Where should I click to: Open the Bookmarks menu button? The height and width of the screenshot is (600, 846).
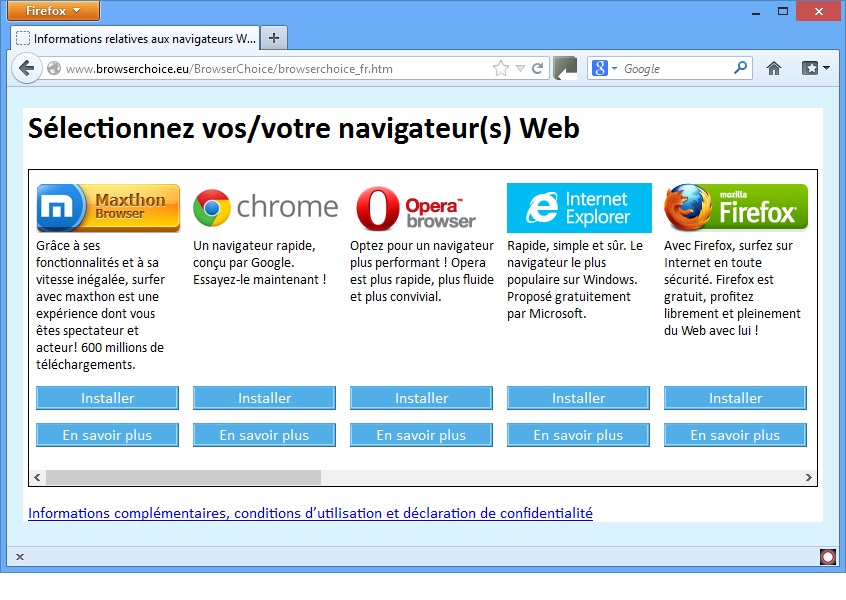(815, 69)
